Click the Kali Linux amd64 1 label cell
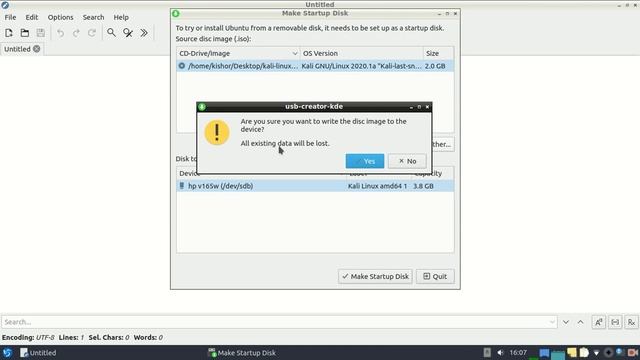The image size is (640, 360). [378, 186]
